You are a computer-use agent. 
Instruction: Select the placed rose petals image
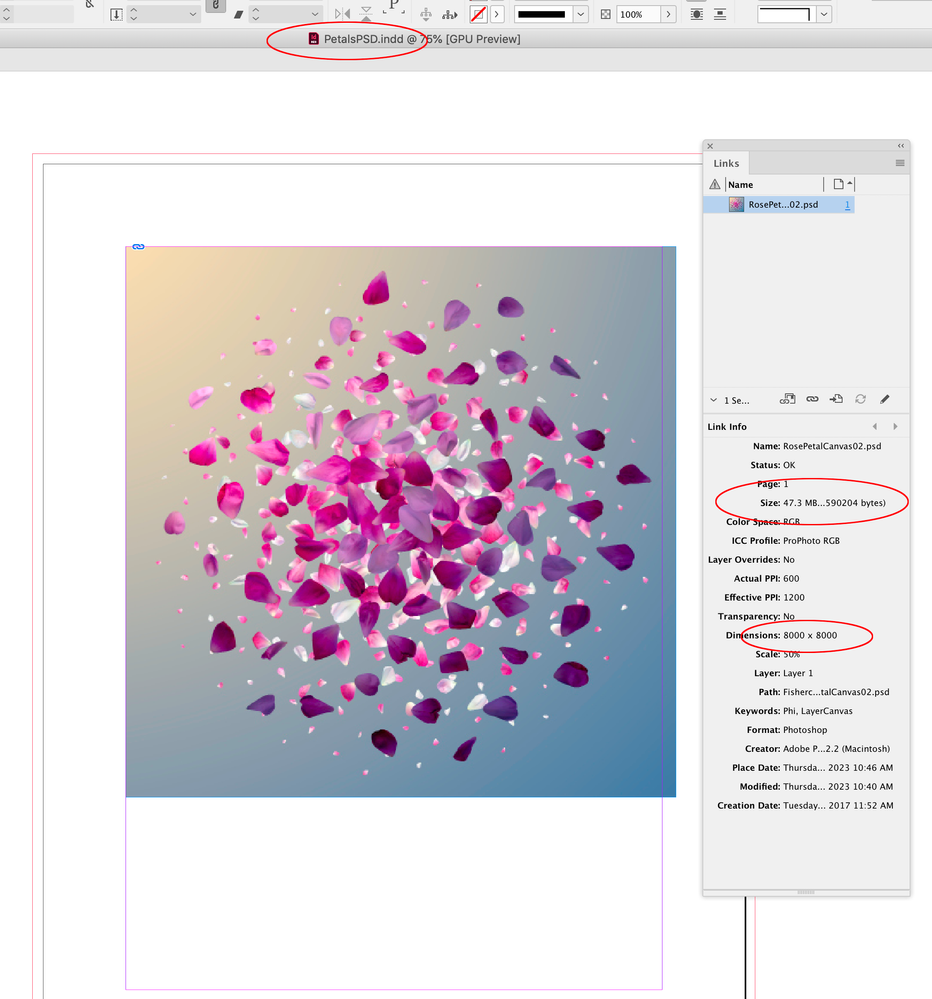(x=401, y=521)
